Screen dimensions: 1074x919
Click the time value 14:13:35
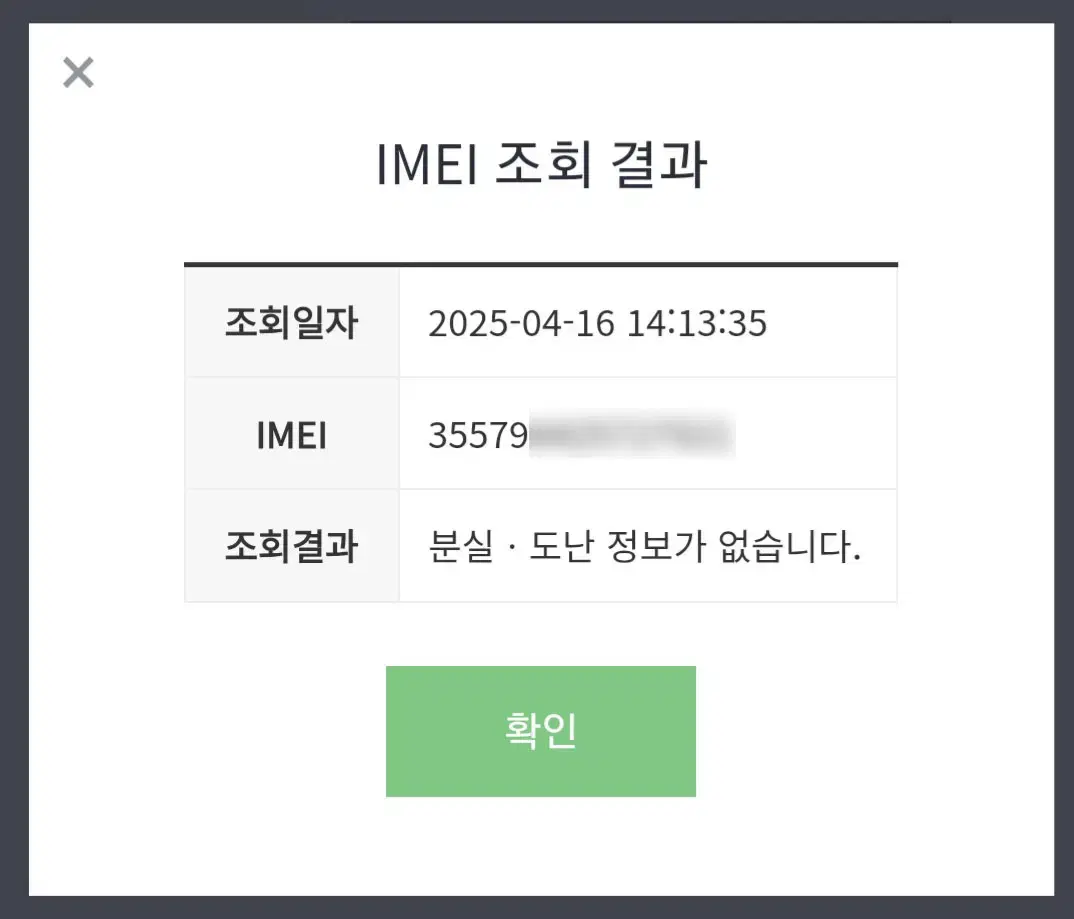pos(697,324)
